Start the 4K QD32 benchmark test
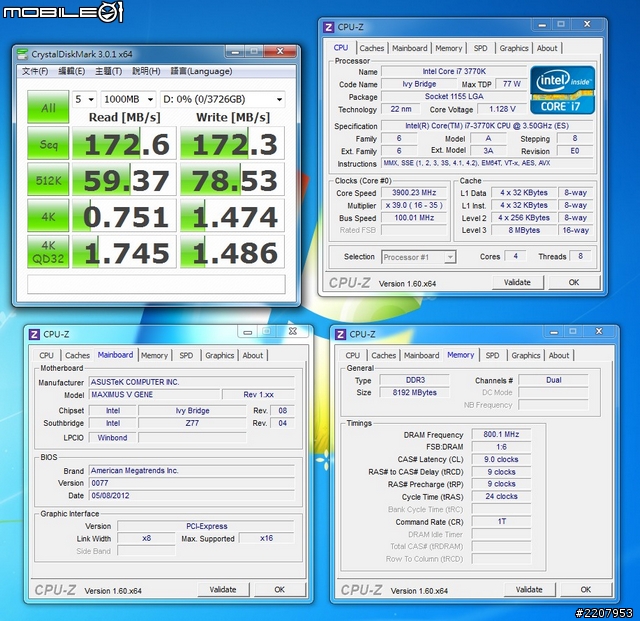 [x=48, y=252]
